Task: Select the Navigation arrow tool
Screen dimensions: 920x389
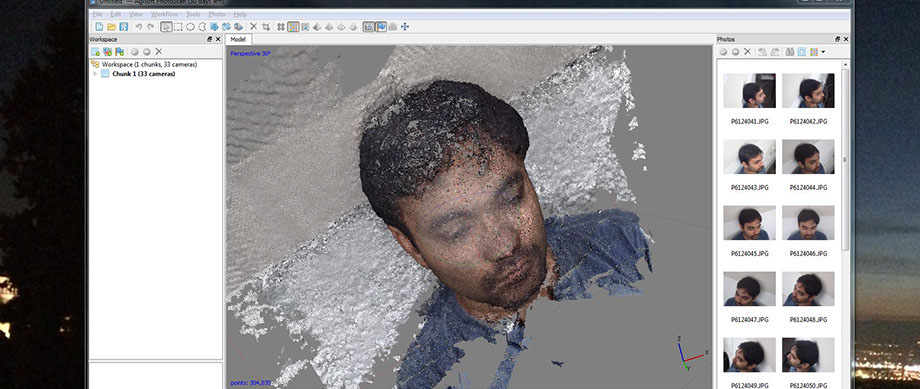Action: (166, 26)
